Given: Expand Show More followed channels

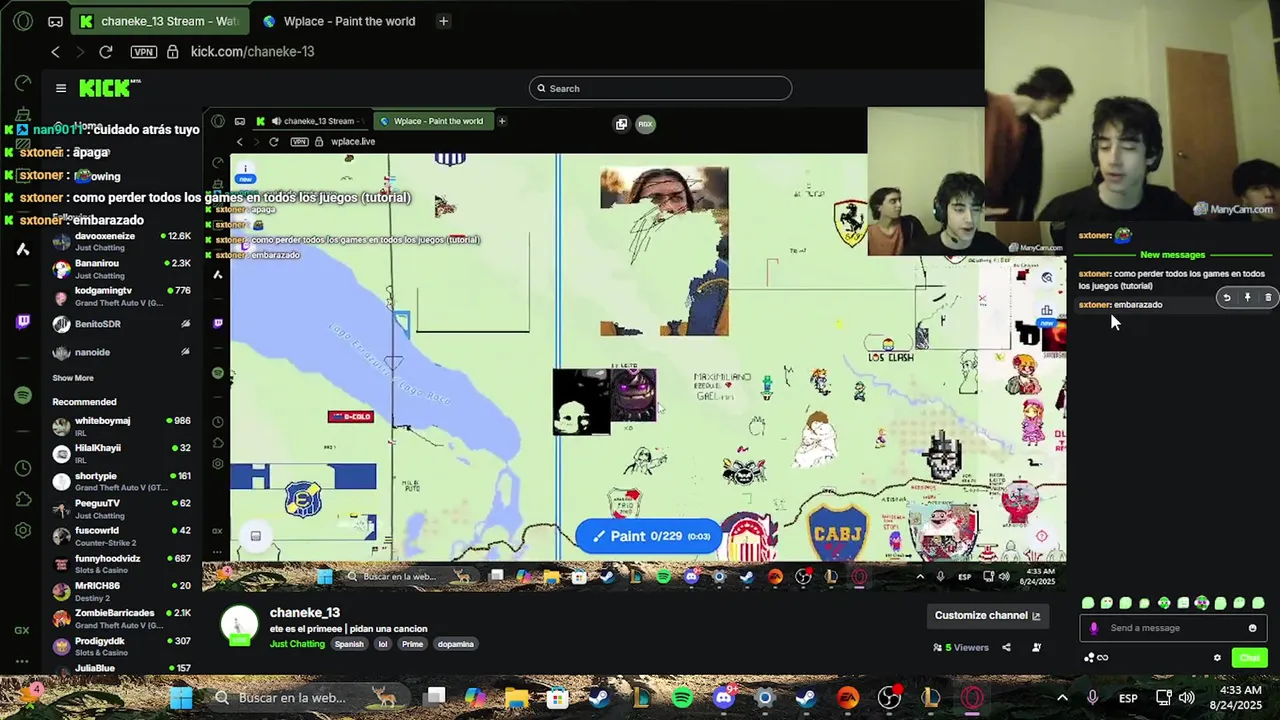Looking at the screenshot, I should pyautogui.click(x=73, y=378).
